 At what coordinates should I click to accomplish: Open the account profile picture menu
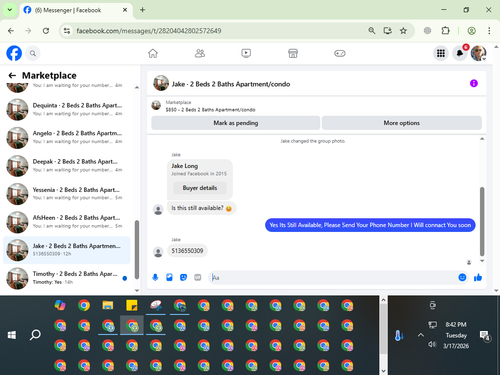click(478, 53)
